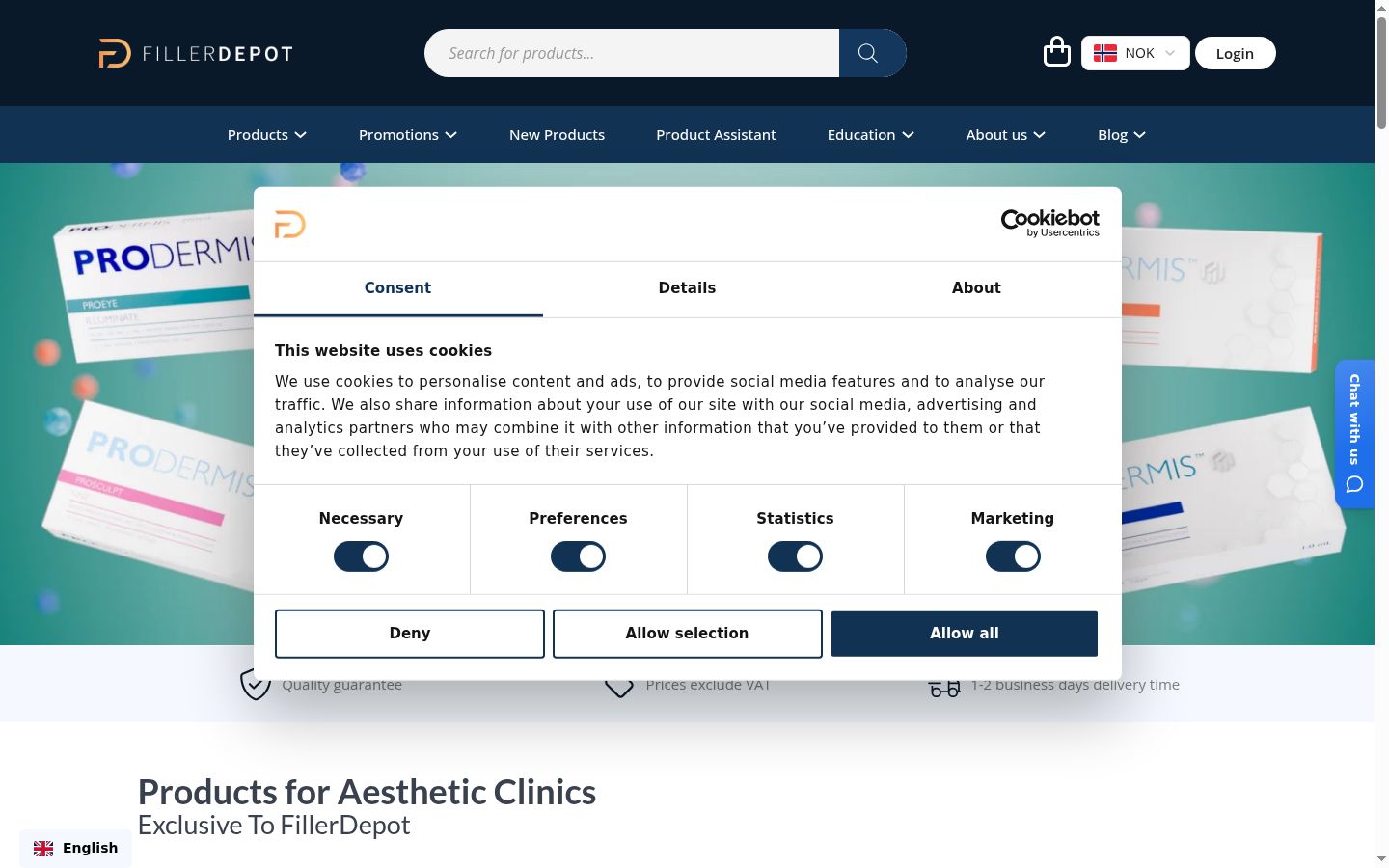The height and width of the screenshot is (868, 1389).
Task: Click Allow selection button
Action: 688,634
